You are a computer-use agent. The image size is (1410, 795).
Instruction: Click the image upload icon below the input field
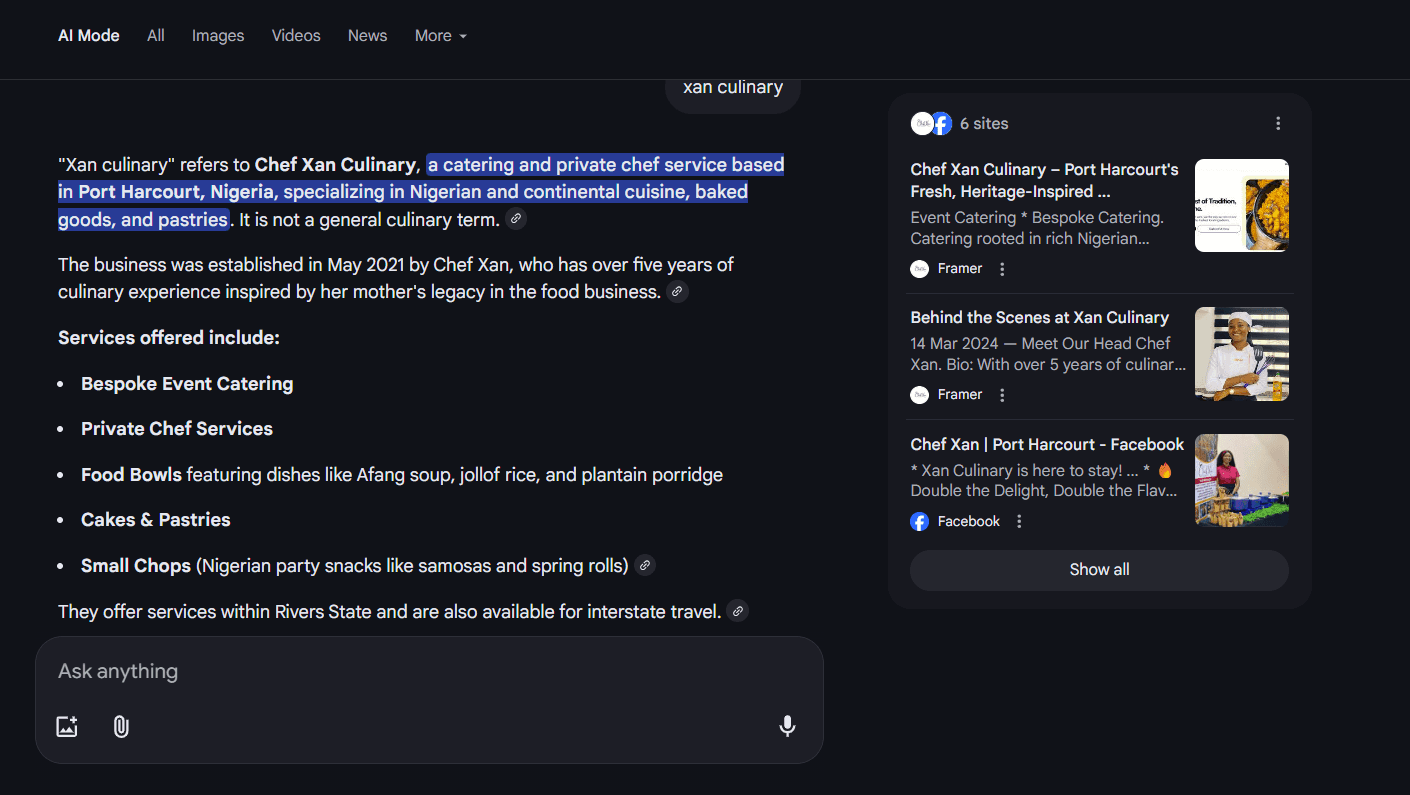tap(66, 726)
